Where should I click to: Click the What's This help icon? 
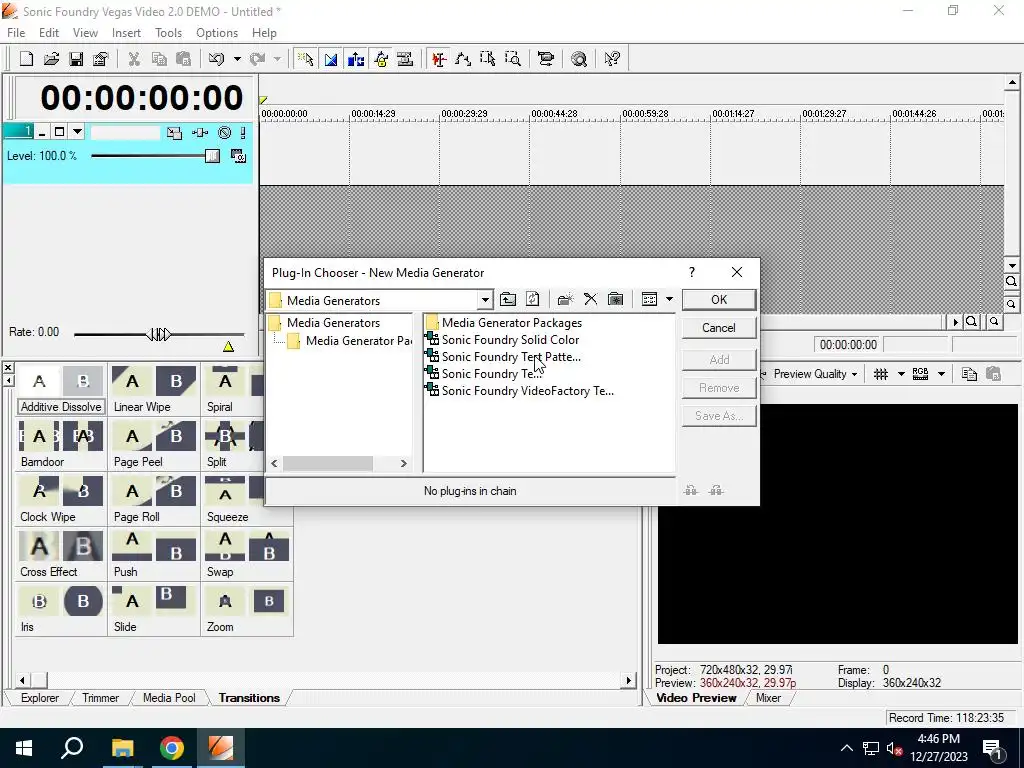[612, 59]
